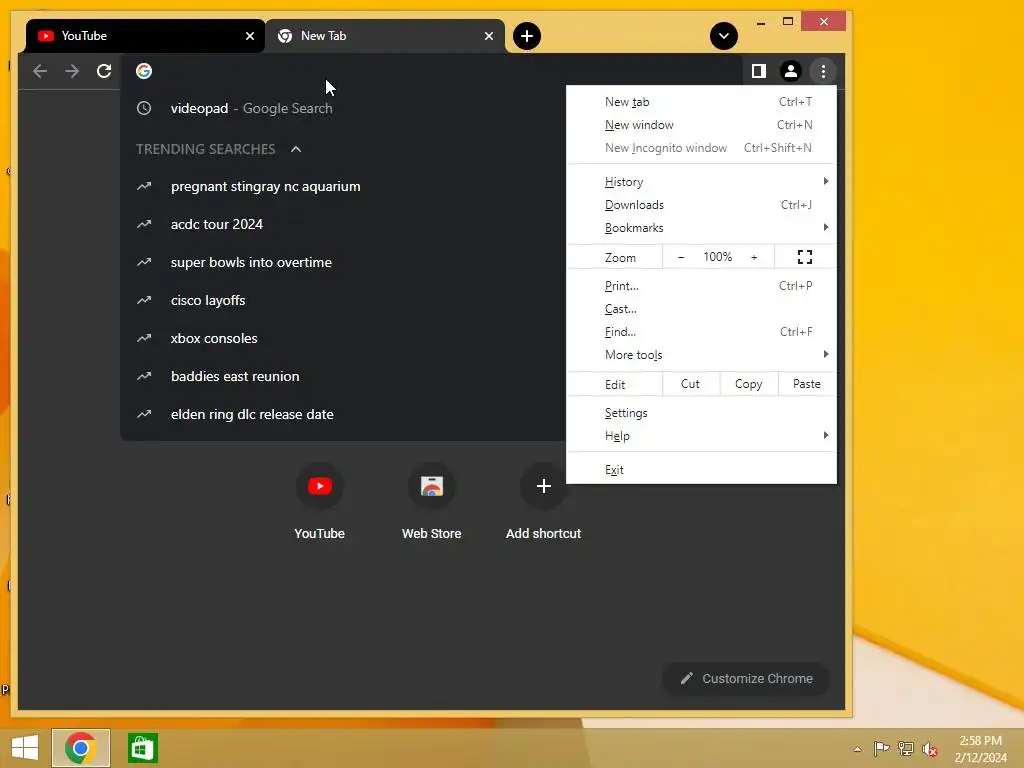Choose New window menu item
Screen dimensions: 1024x768
(701, 125)
